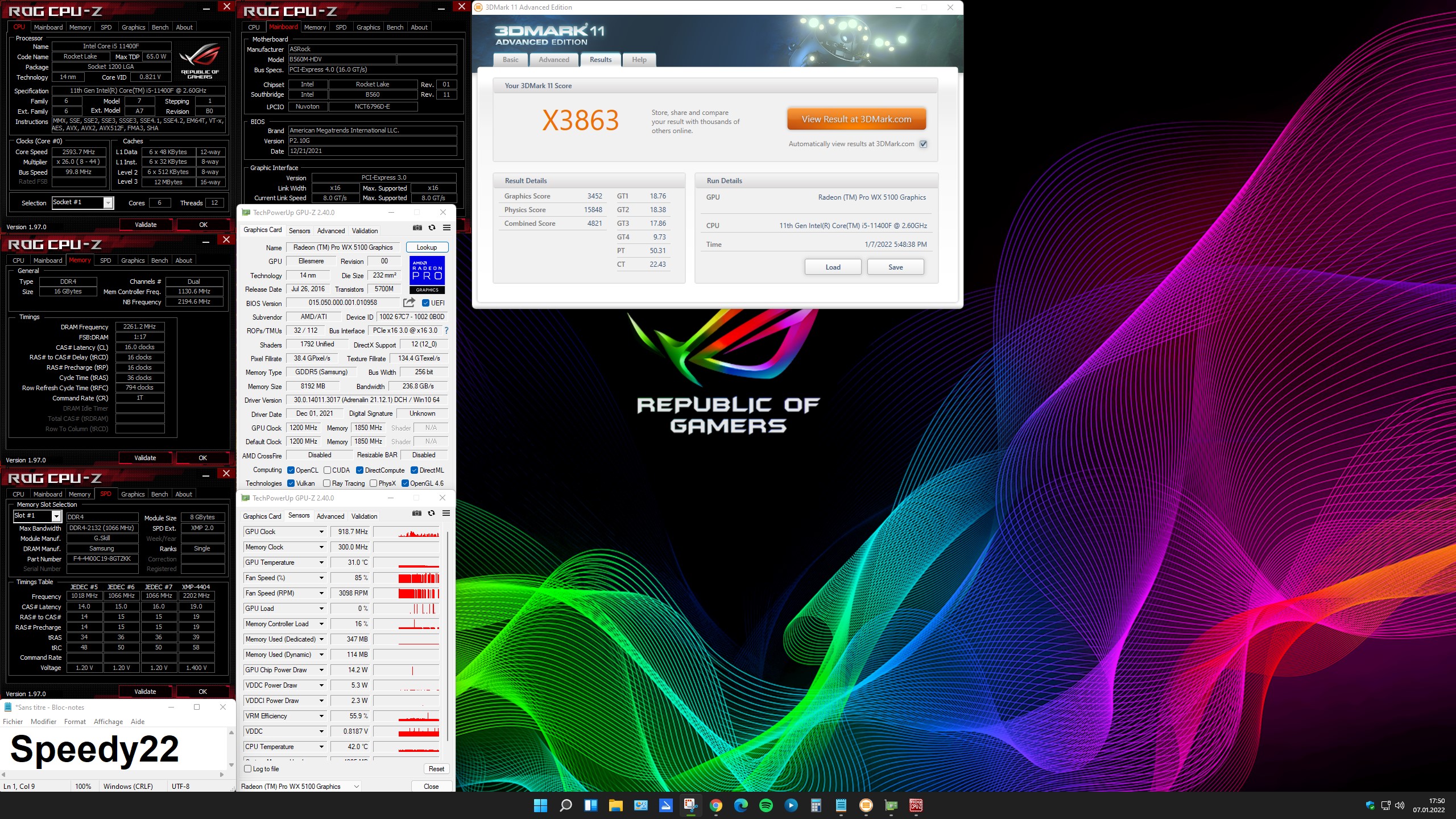Open the Help tab in 3DMark 11
The height and width of the screenshot is (819, 1456).
tap(639, 60)
